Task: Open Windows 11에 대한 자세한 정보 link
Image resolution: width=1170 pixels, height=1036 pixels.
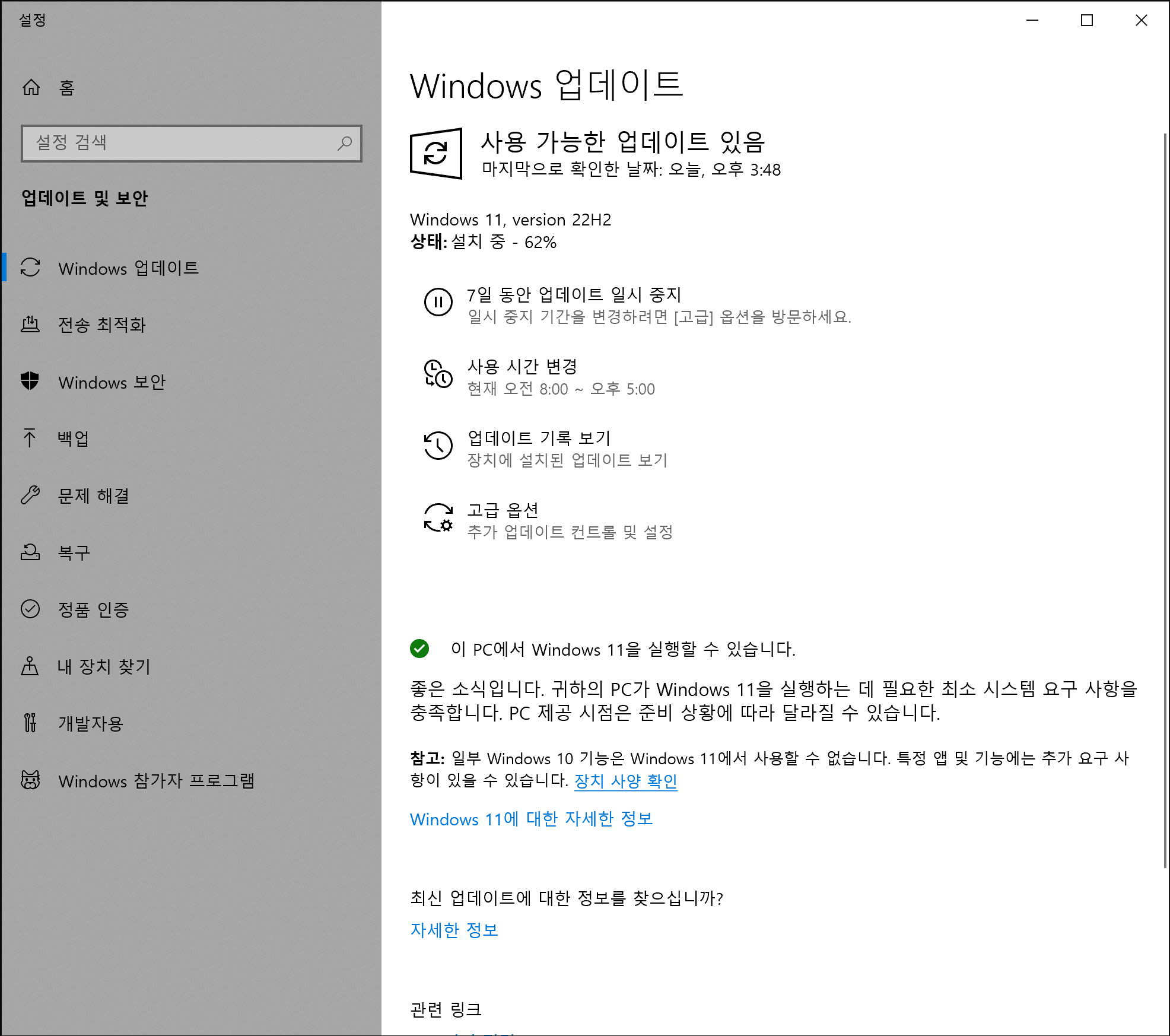Action: [x=531, y=819]
